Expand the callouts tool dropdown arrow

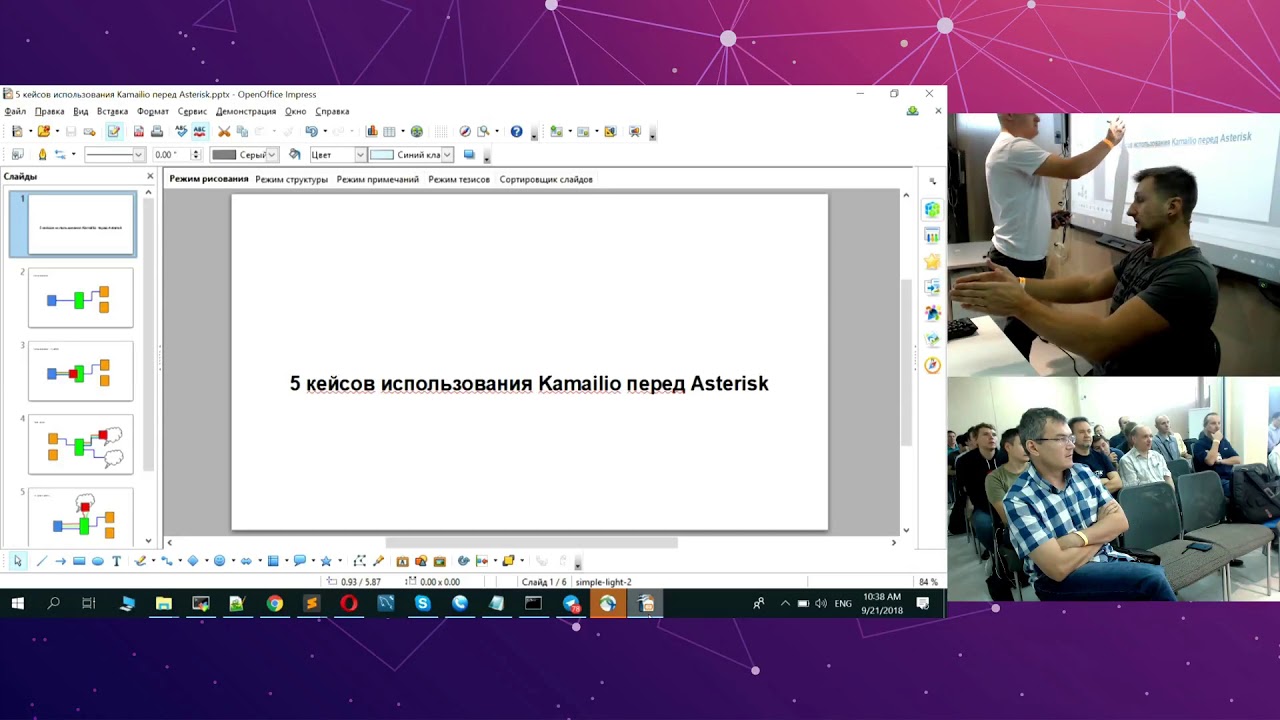[313, 561]
